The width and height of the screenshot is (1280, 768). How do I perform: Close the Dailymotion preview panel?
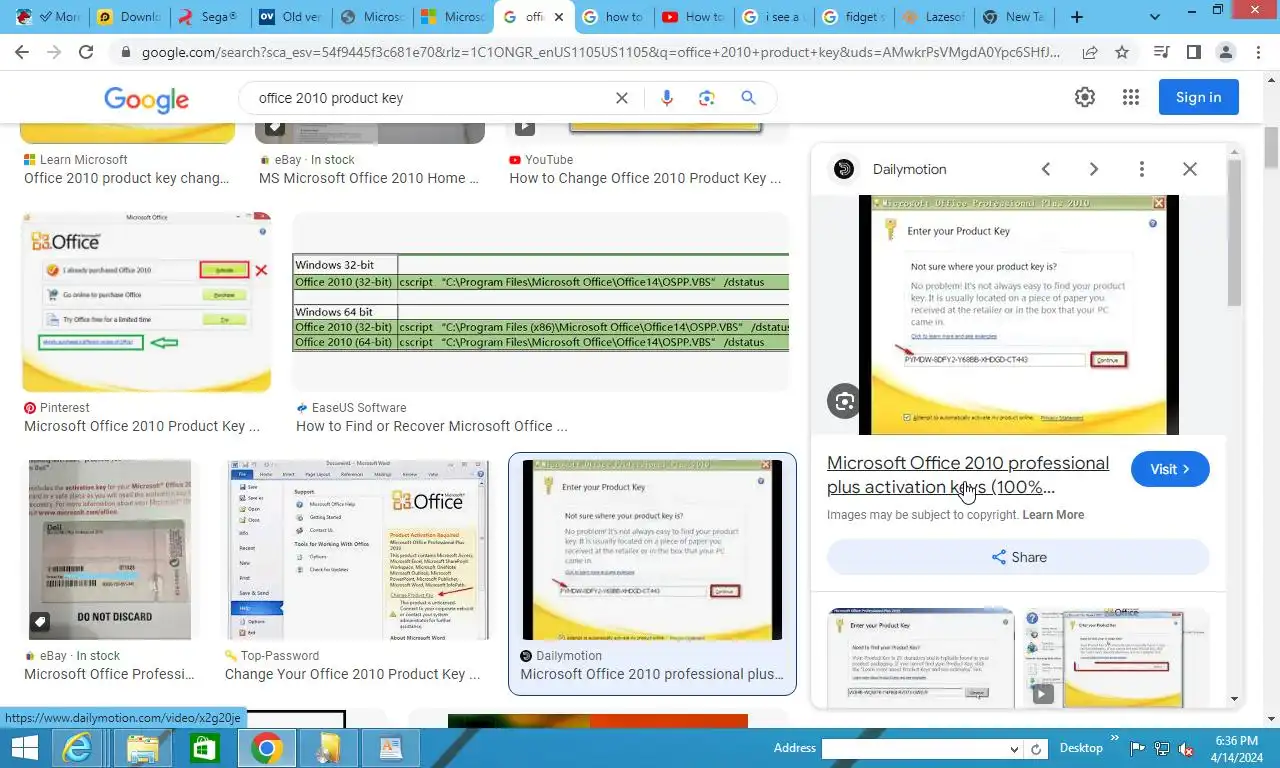coord(1190,169)
